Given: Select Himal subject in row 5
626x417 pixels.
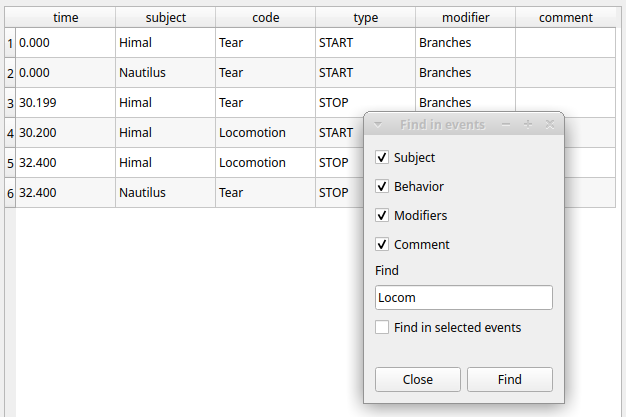Looking at the screenshot, I should pyautogui.click(x=166, y=163).
